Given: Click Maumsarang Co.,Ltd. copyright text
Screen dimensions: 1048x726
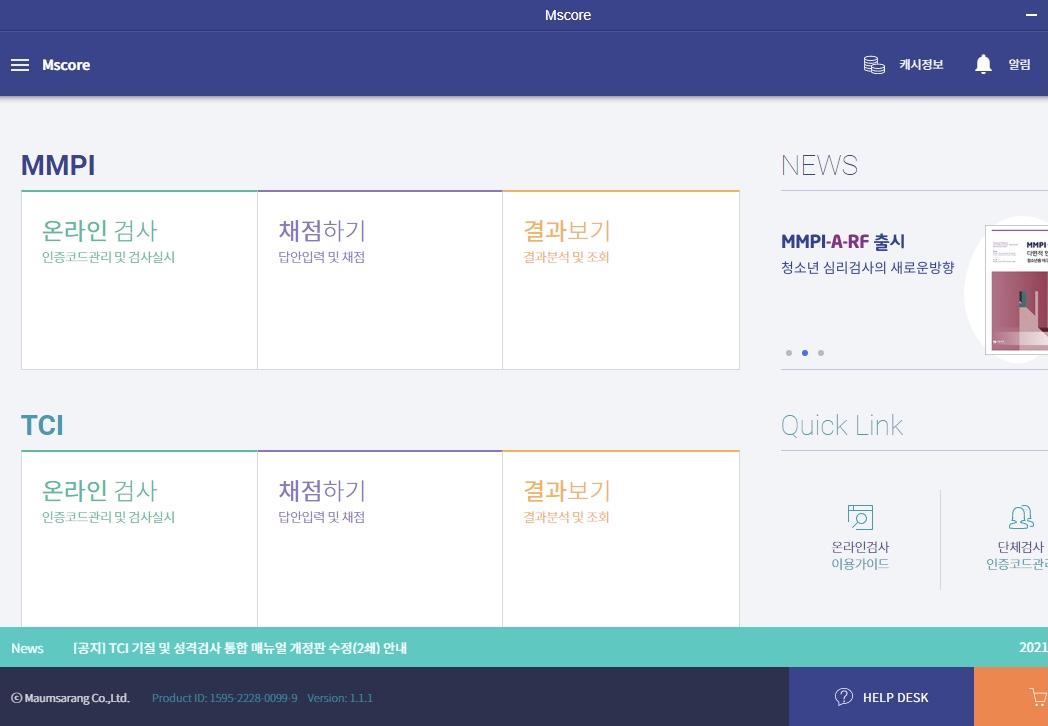Looking at the screenshot, I should coord(70,698).
